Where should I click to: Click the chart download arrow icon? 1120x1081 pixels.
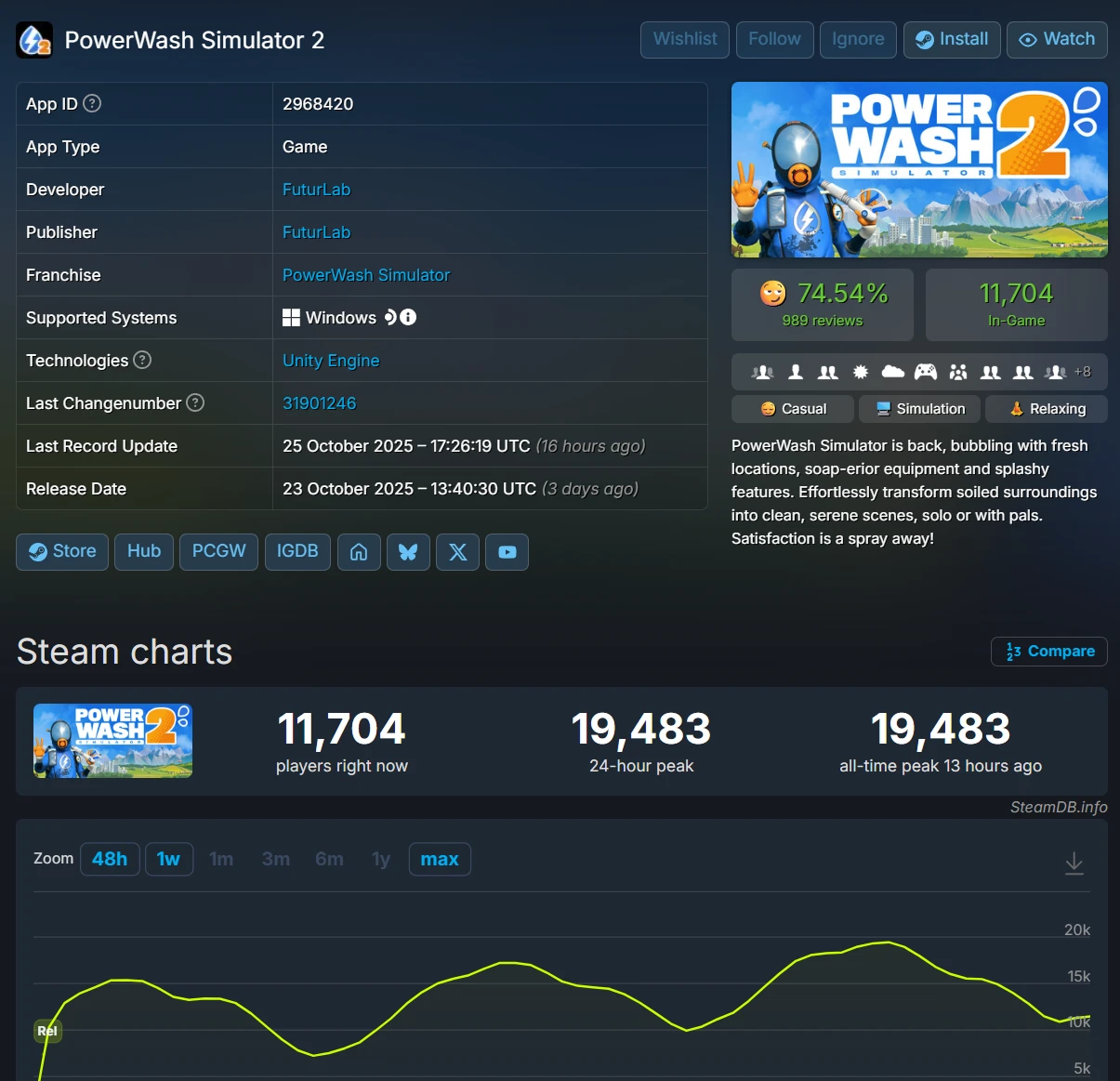click(x=1074, y=863)
